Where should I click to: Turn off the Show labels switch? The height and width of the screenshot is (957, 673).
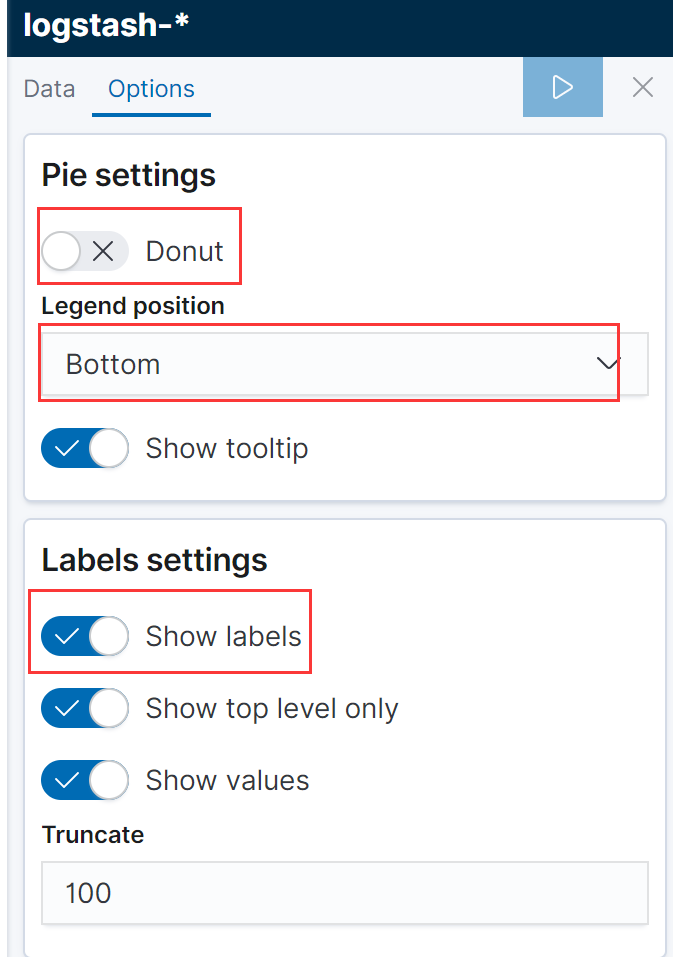85,636
